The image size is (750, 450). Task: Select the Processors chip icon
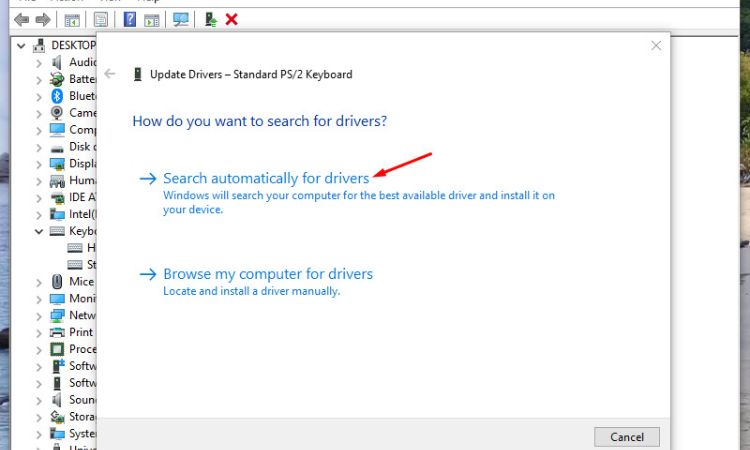(57, 350)
